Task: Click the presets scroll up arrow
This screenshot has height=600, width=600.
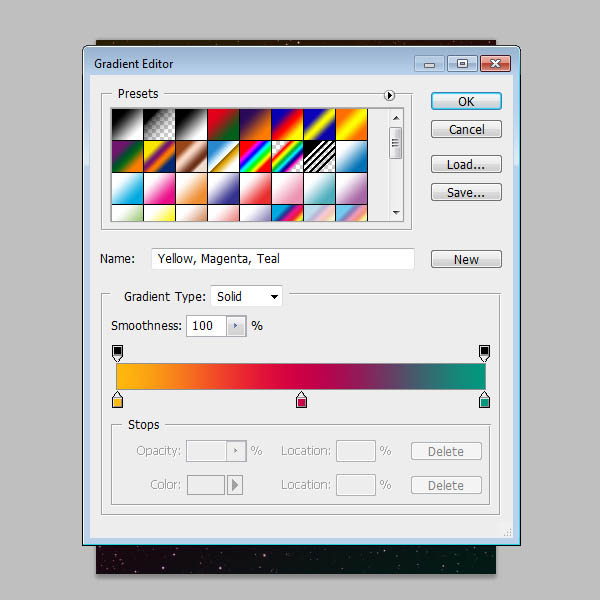Action: click(396, 118)
